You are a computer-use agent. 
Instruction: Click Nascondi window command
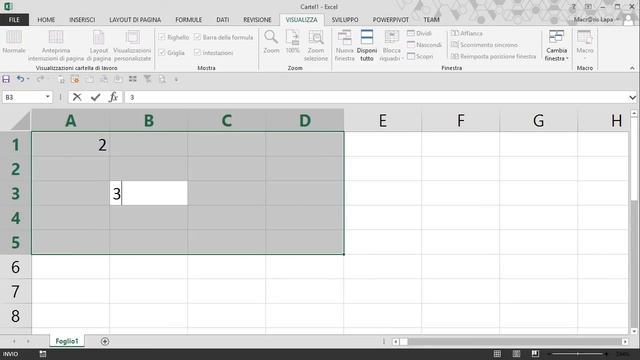coord(424,44)
